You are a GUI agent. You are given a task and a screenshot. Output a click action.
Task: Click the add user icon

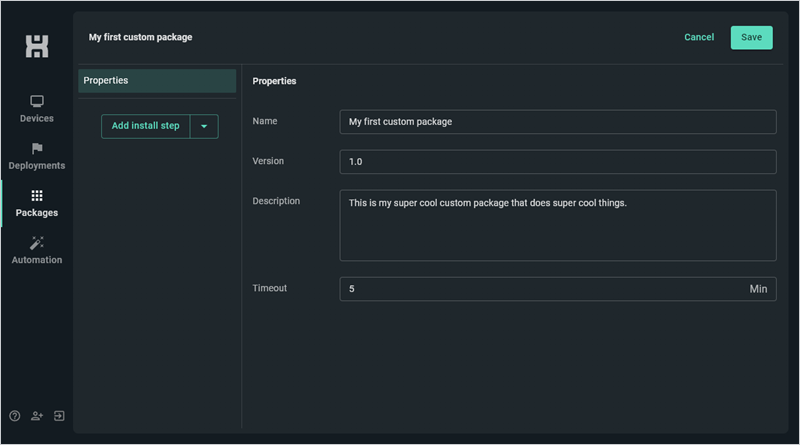click(x=37, y=416)
